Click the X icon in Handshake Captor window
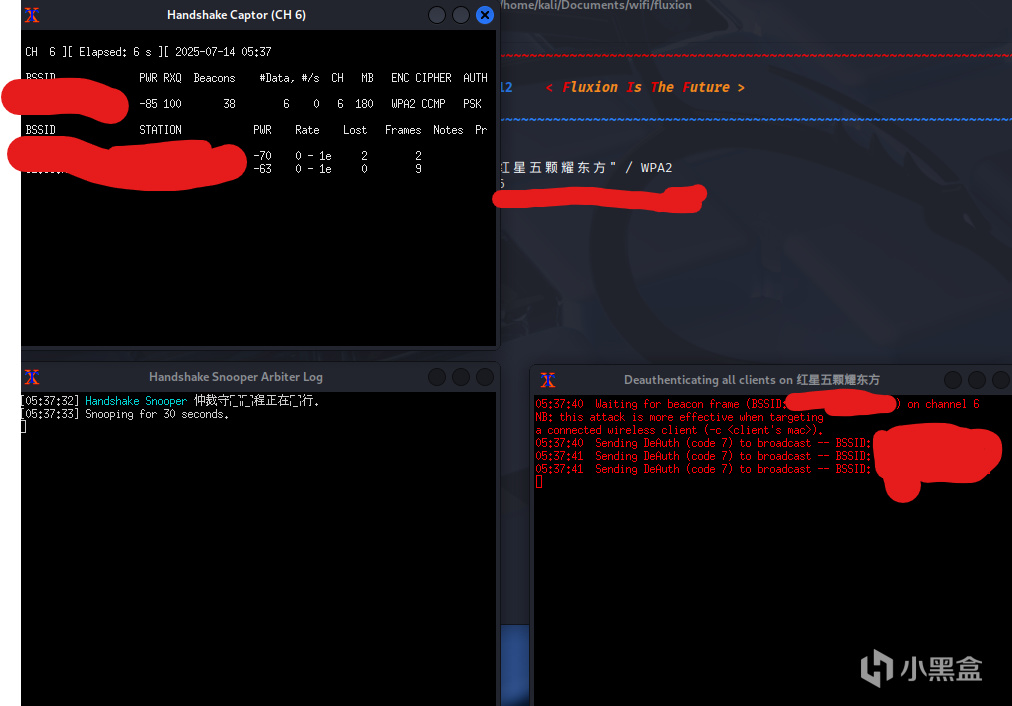Screen dimensions: 1012x706 [x=32, y=15]
